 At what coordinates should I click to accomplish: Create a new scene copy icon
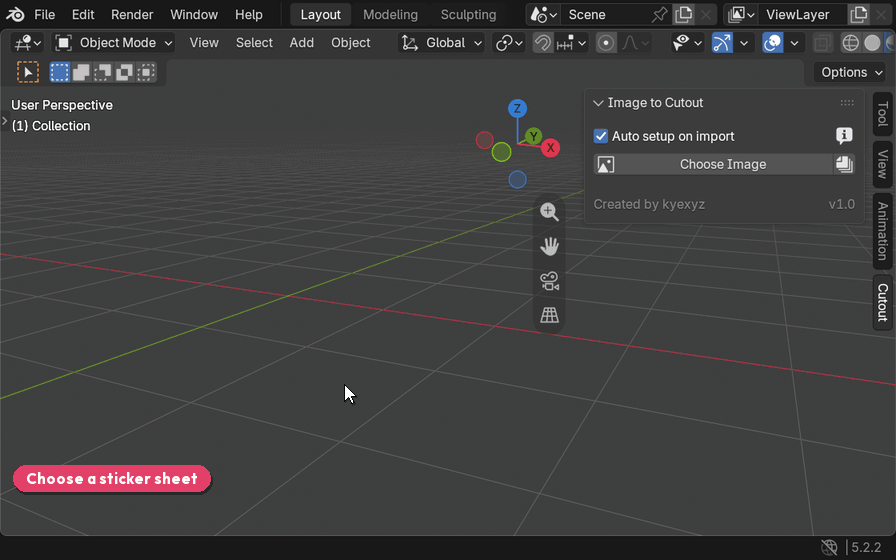683,14
